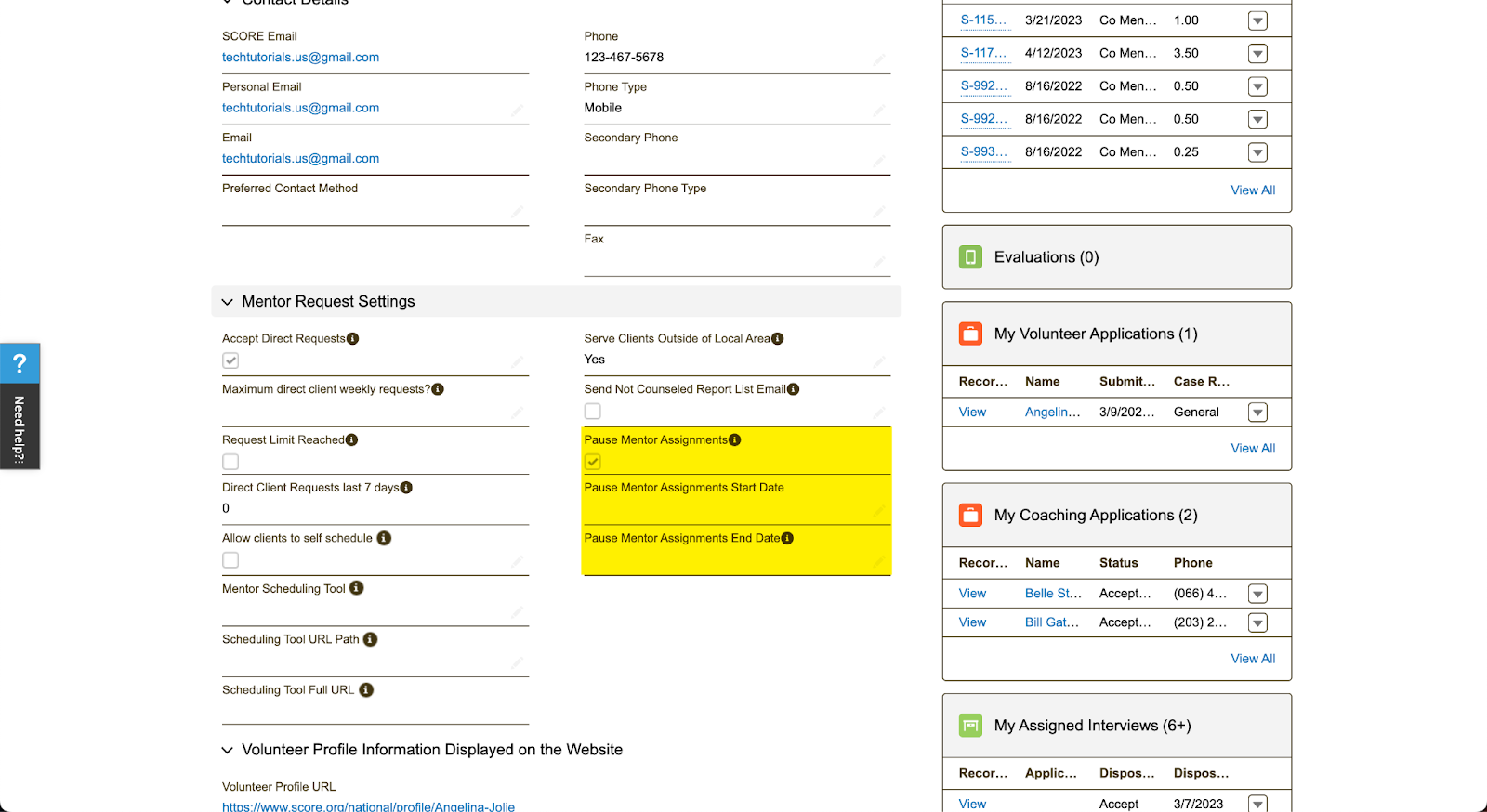Click the My Coaching Applications orange icon
Viewport: 1487px width, 812px height.
(x=970, y=516)
